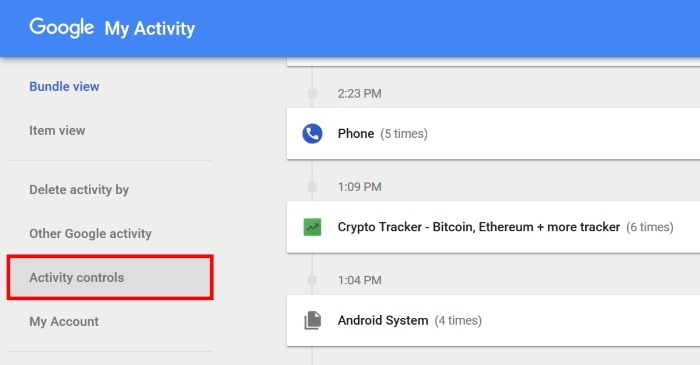The height and width of the screenshot is (365, 700).
Task: Click the Phone (5 times) count label
Action: click(404, 134)
